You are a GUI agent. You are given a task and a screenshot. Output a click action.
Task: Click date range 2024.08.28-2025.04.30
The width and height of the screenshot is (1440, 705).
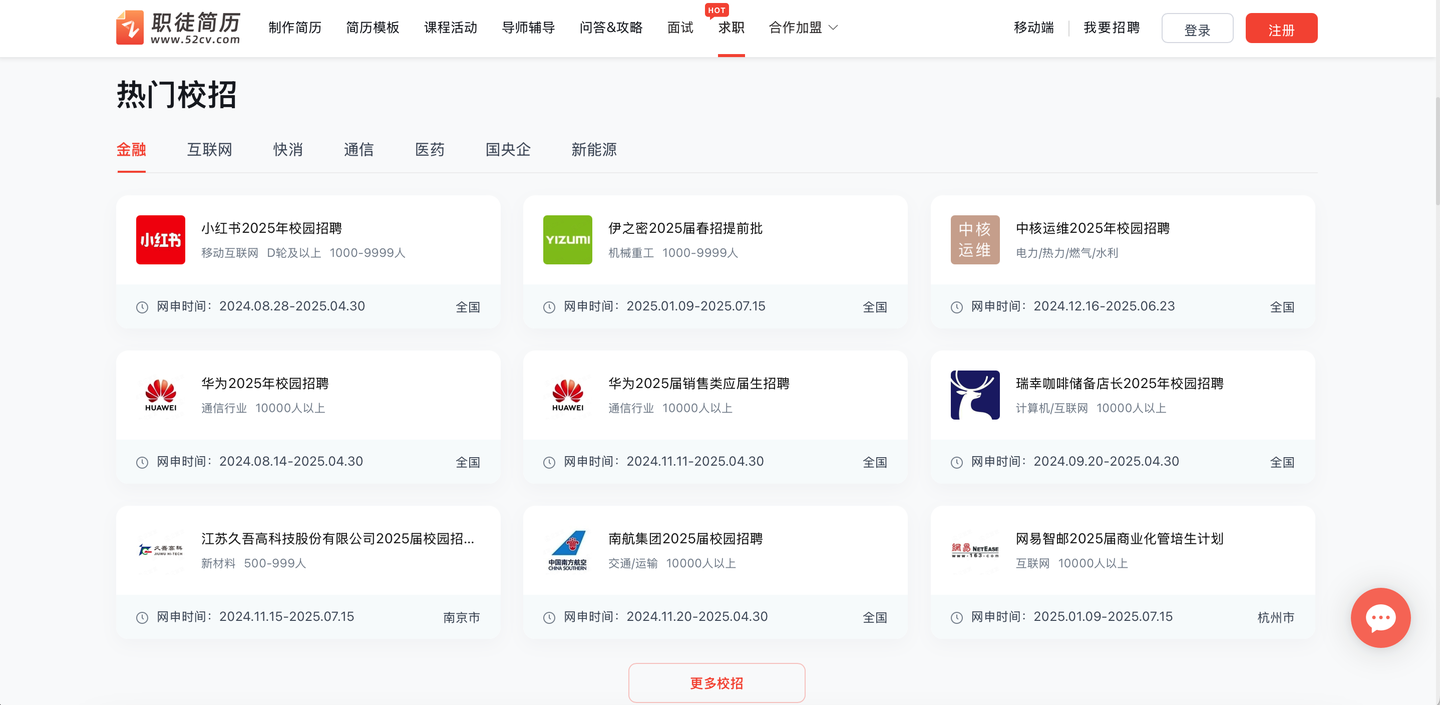[292, 306]
